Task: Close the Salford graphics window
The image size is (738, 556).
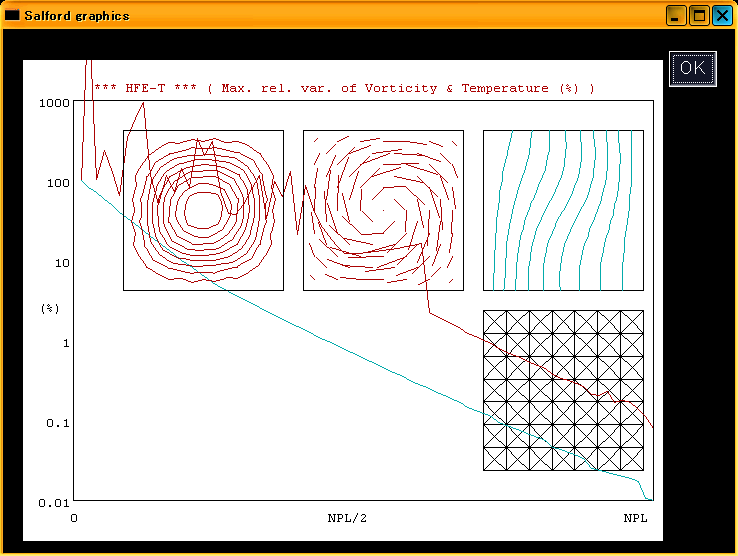Action: [x=722, y=16]
